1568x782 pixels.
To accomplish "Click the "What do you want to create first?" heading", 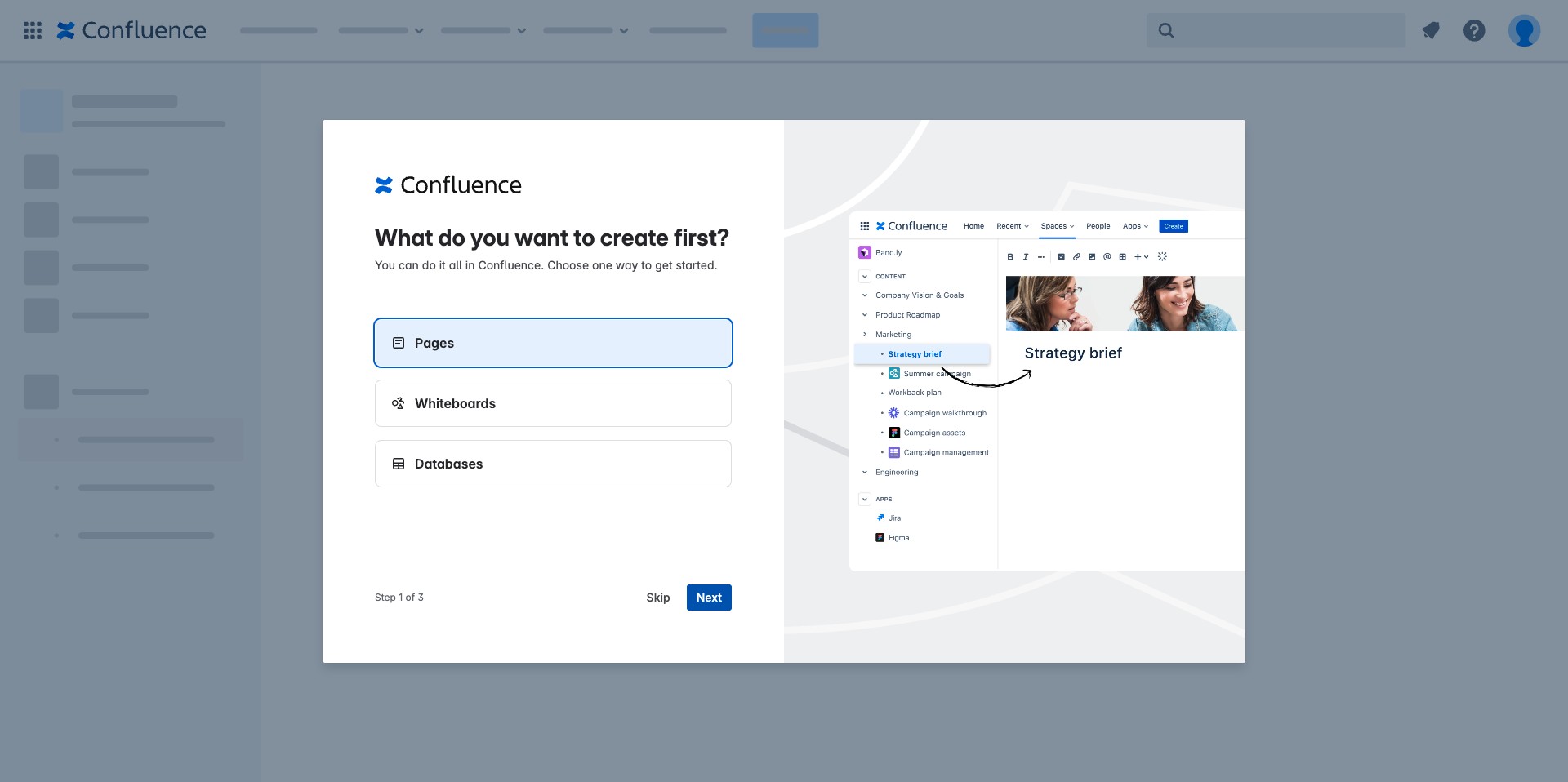I will (552, 238).
